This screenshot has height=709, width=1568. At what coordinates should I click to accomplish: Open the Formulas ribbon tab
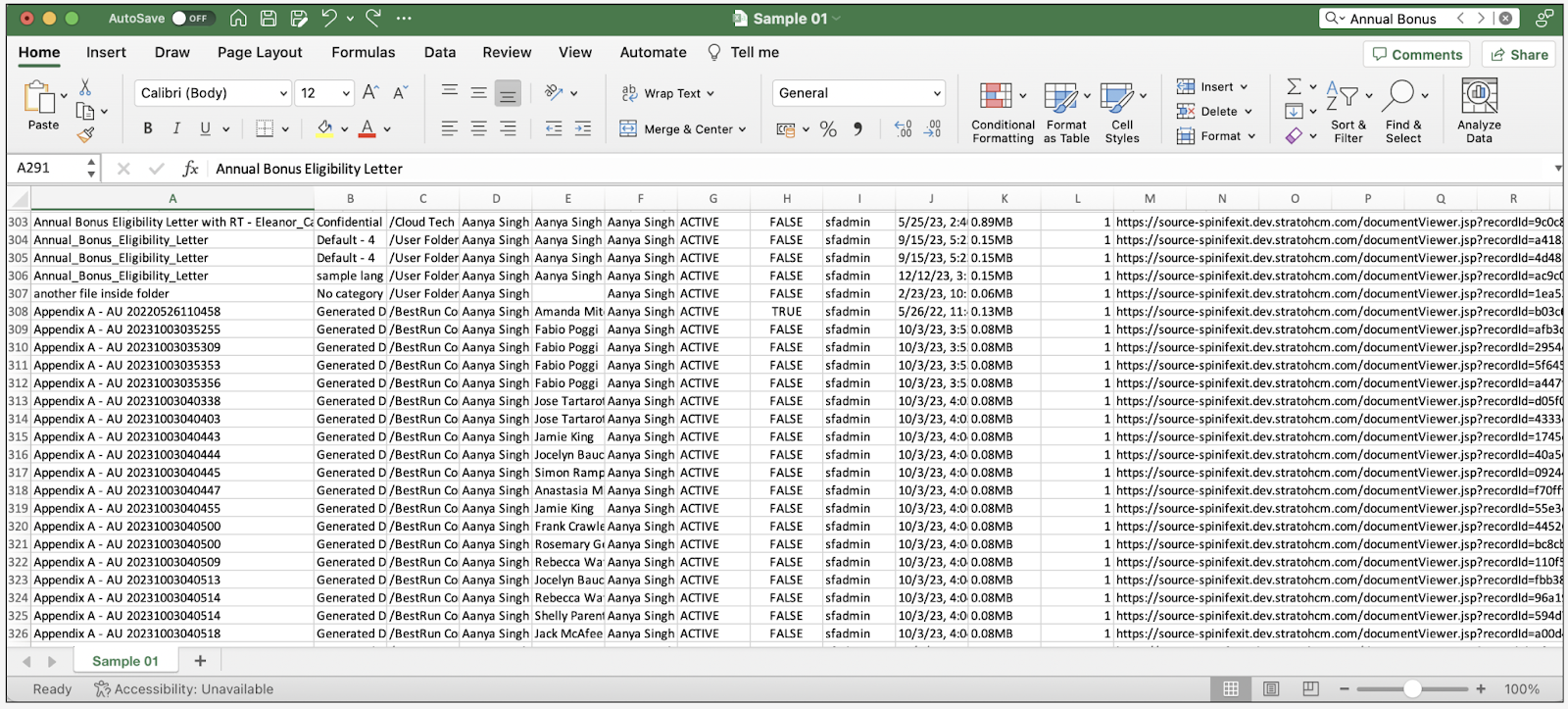point(363,53)
